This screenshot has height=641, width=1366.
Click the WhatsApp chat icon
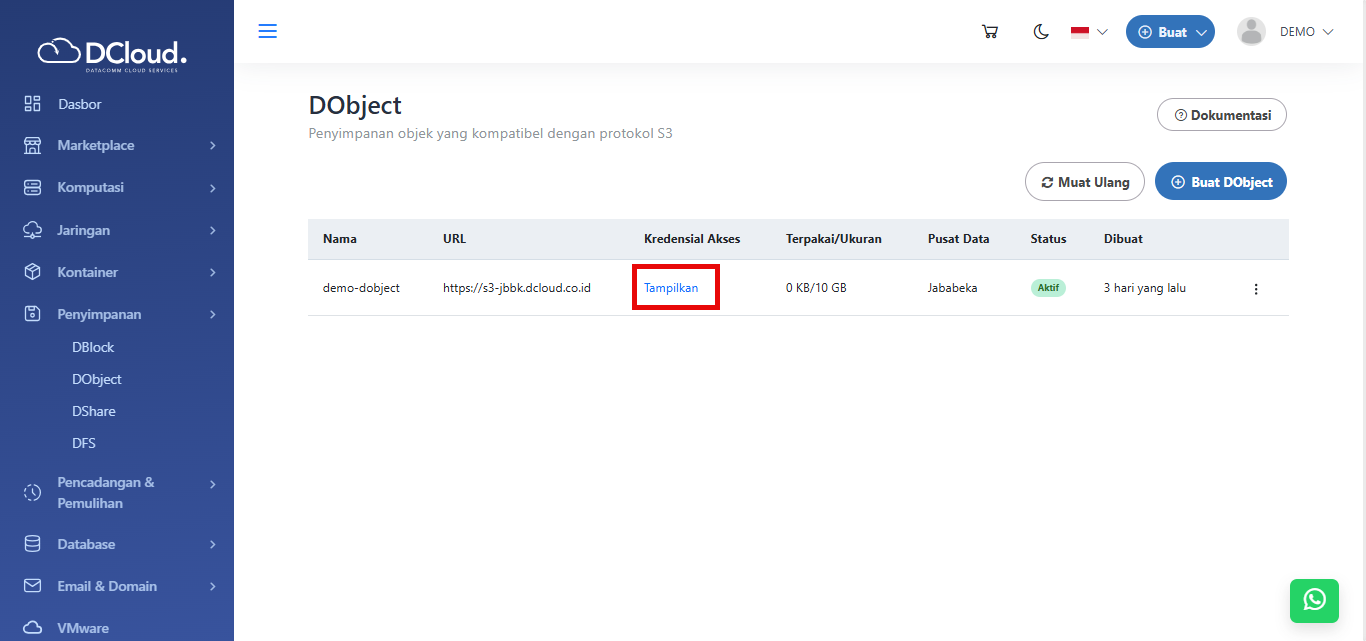coord(1314,599)
